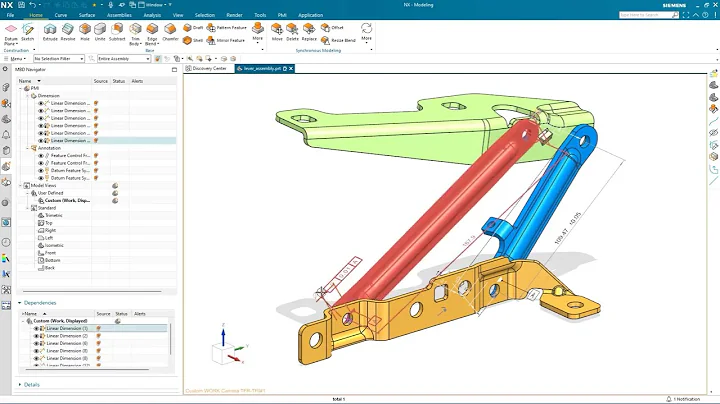Collapse the Dependencies section
This screenshot has height=404, width=720.
coord(20,303)
